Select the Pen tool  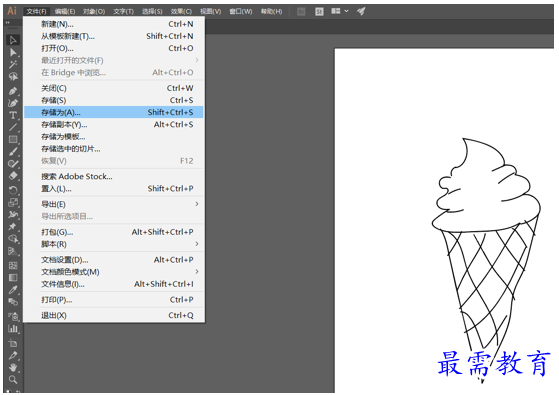(x=13, y=91)
